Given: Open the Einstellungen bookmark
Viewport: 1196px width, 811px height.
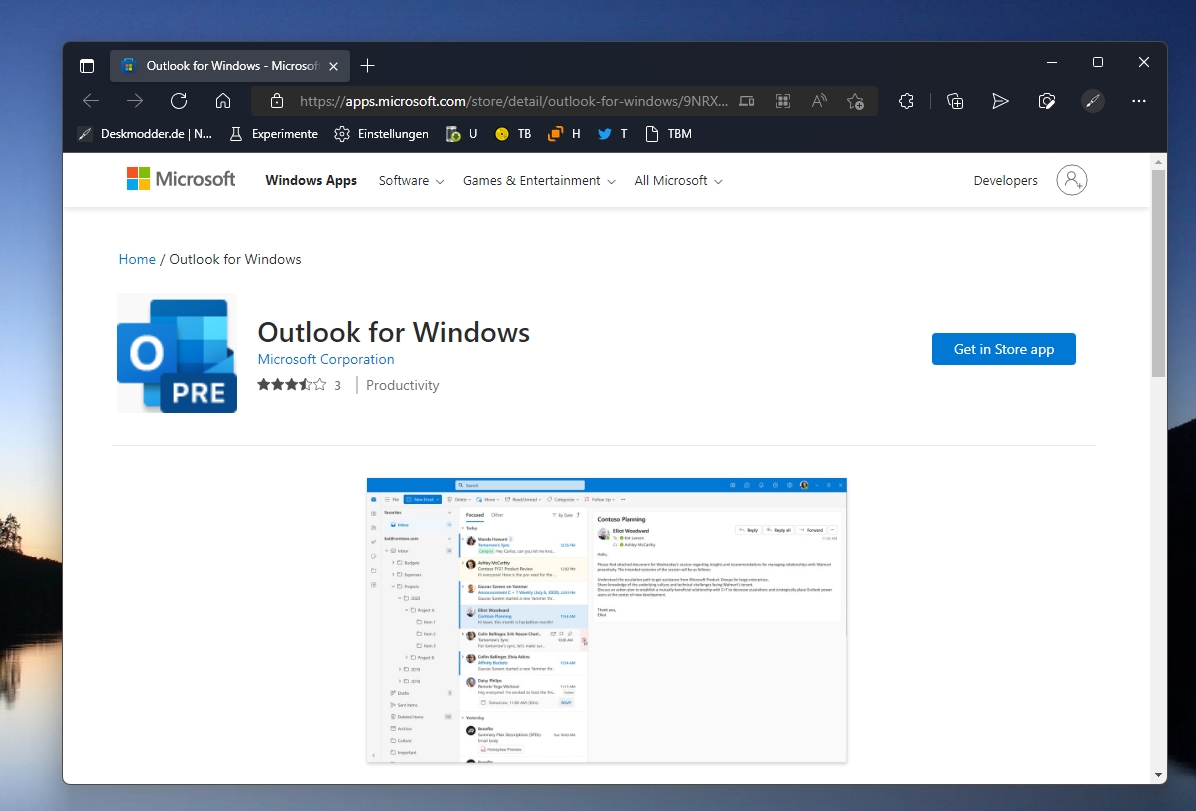Looking at the screenshot, I should pos(381,134).
